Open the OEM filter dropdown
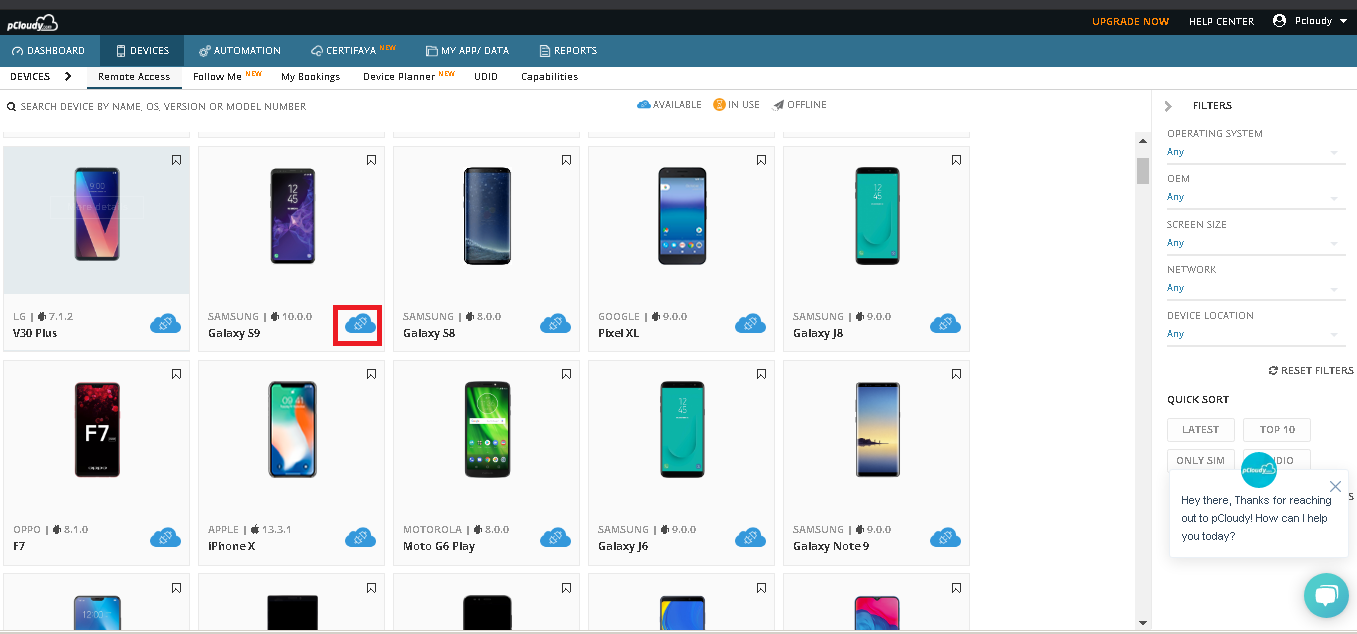The width and height of the screenshot is (1357, 634). pos(1256,197)
